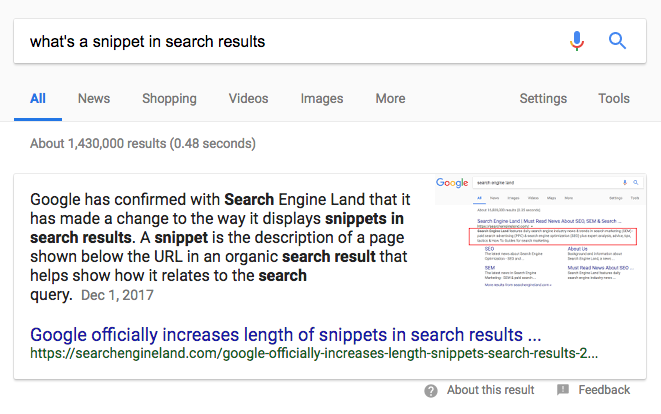The width and height of the screenshot is (661, 414).
Task: Switch to the Videos tab
Action: coord(248,99)
